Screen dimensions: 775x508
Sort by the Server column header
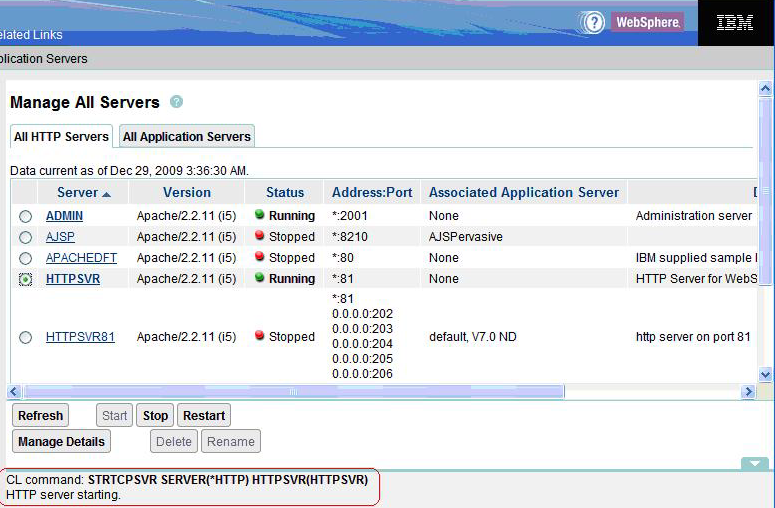click(78, 192)
